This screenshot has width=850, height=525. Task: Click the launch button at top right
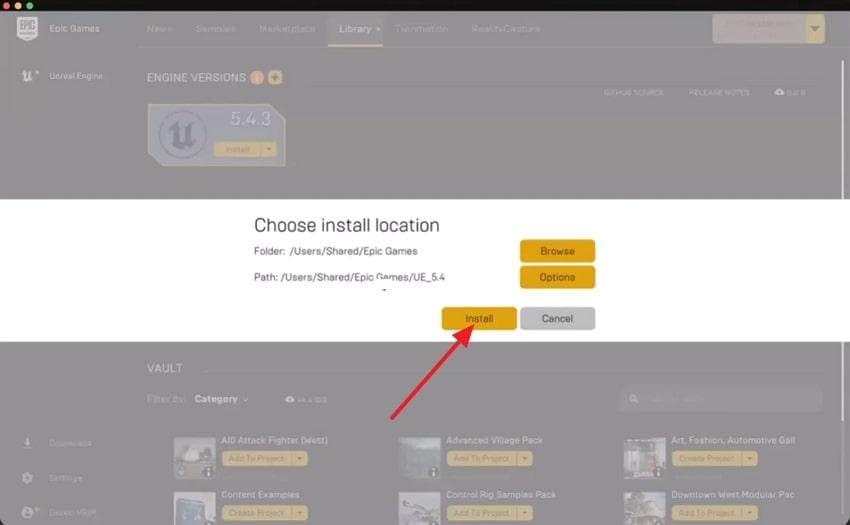pyautogui.click(x=758, y=29)
